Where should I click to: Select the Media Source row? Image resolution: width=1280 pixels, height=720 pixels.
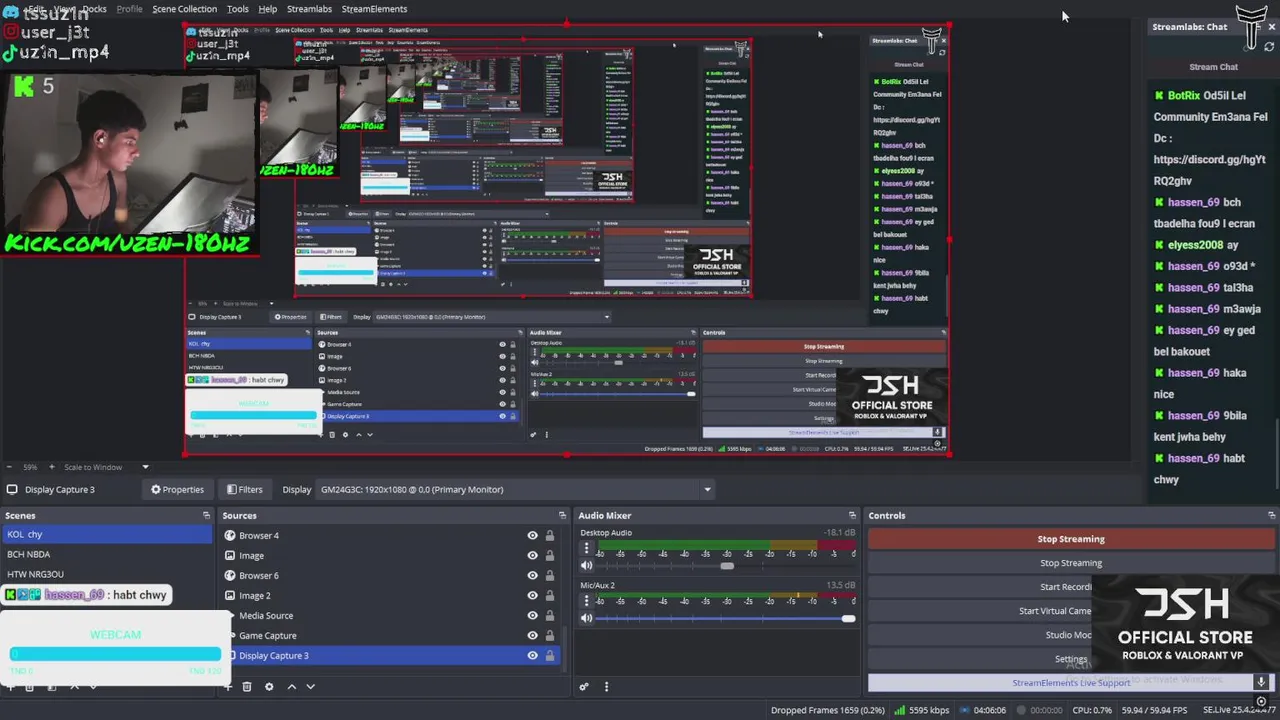[x=390, y=615]
